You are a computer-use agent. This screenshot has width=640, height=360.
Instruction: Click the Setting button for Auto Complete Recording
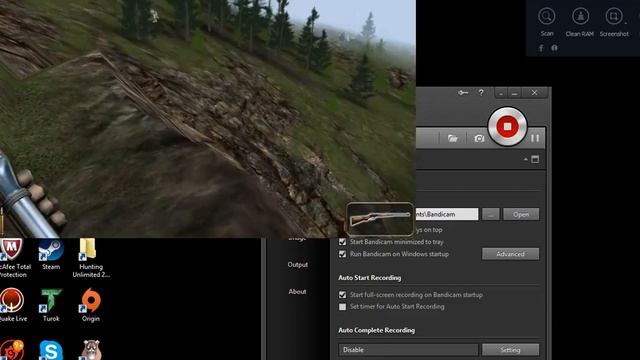(x=510, y=350)
